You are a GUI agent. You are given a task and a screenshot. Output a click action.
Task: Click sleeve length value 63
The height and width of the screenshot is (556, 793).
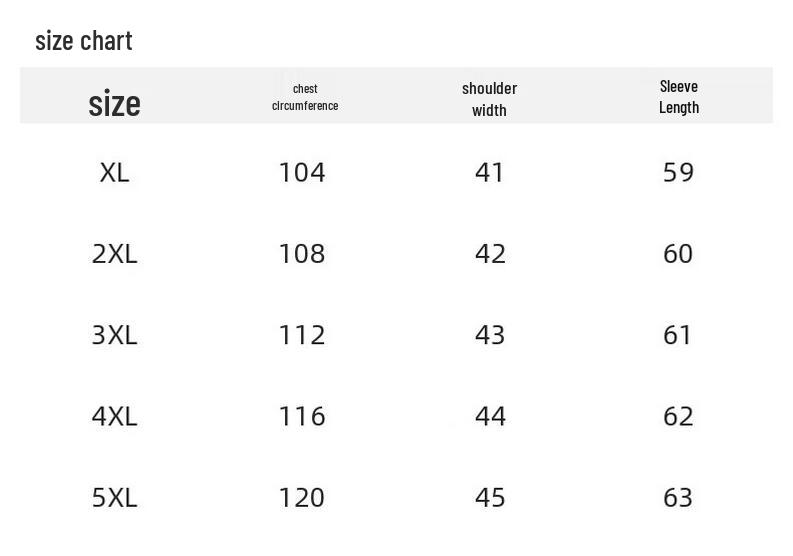pos(678,498)
